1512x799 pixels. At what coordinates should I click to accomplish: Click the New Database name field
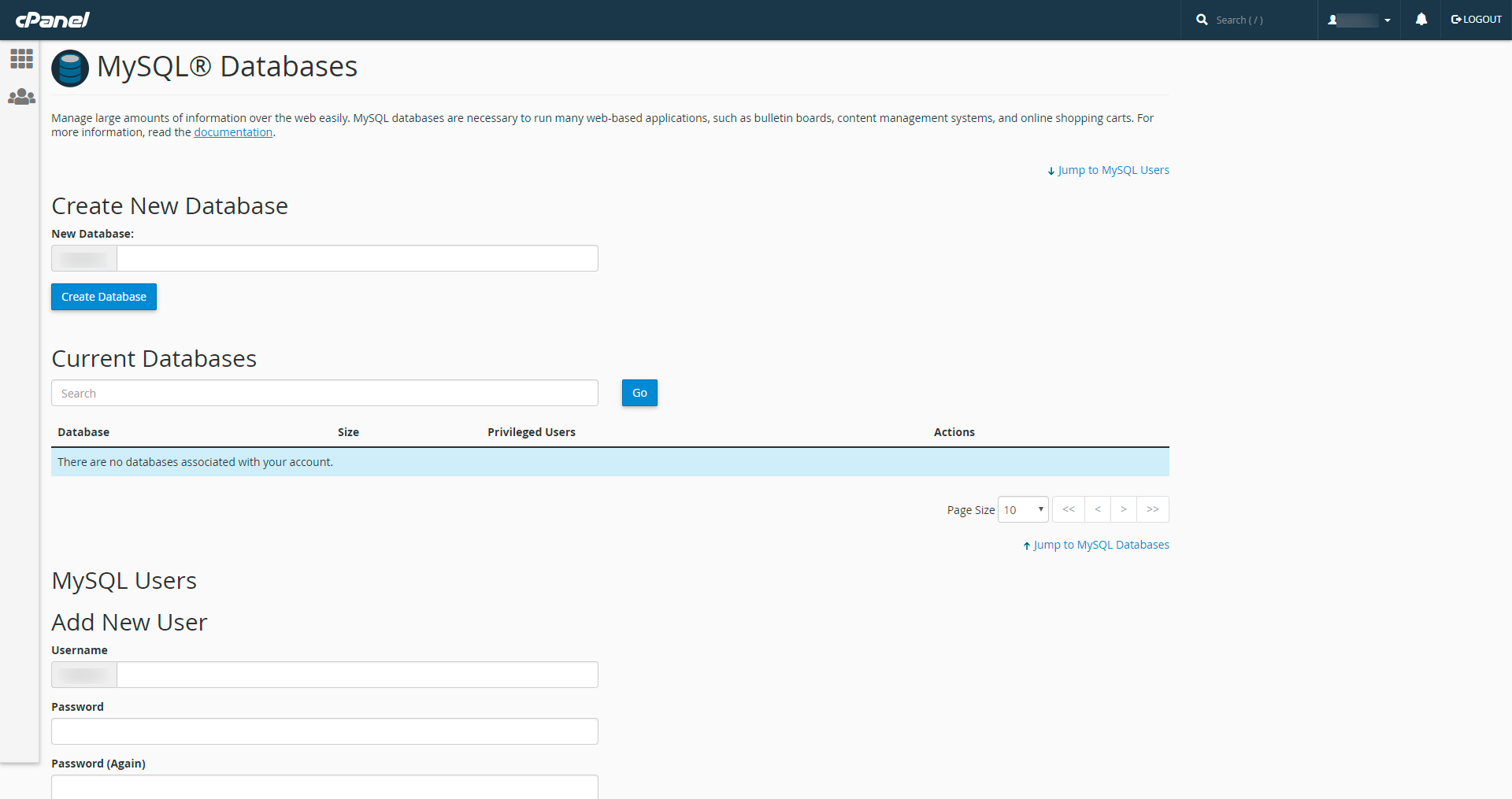tap(358, 258)
